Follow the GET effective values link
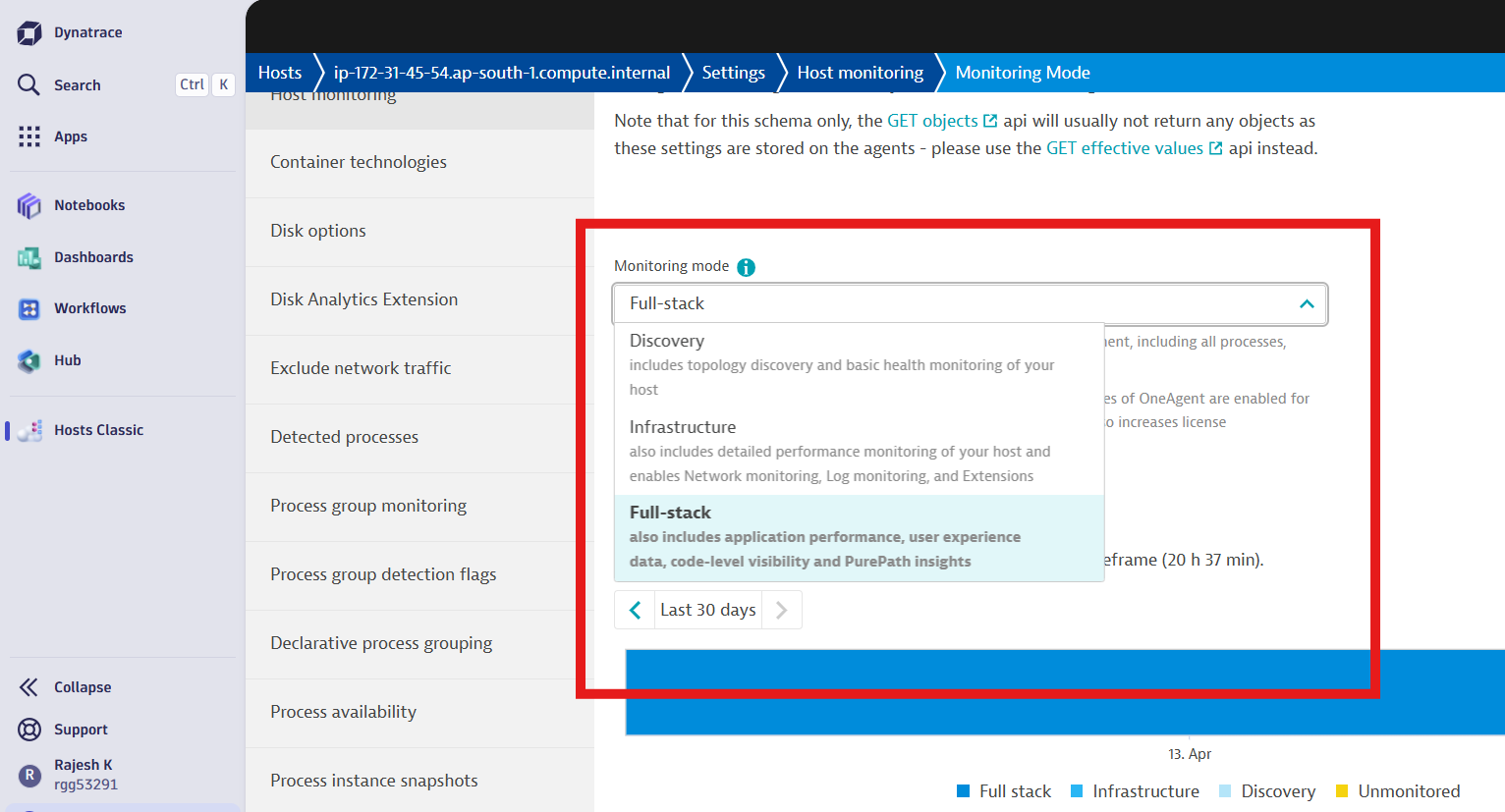This screenshot has width=1505, height=812. (1125, 148)
